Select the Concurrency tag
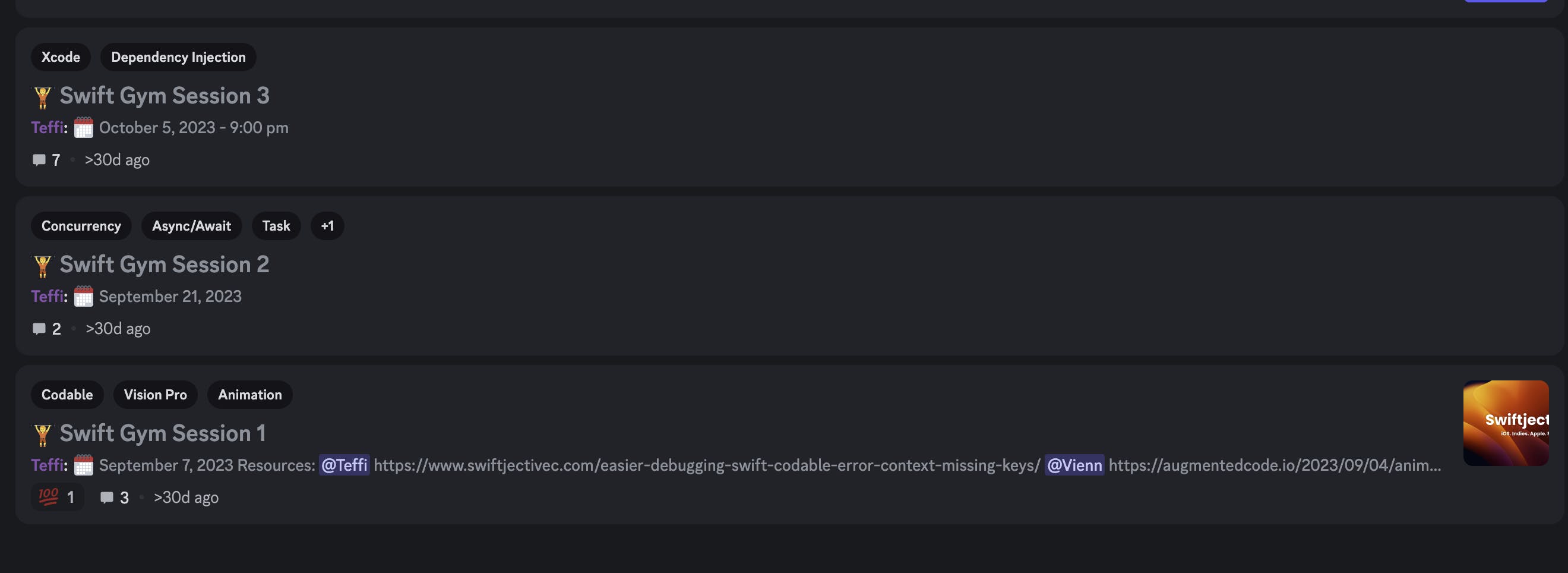 point(81,226)
